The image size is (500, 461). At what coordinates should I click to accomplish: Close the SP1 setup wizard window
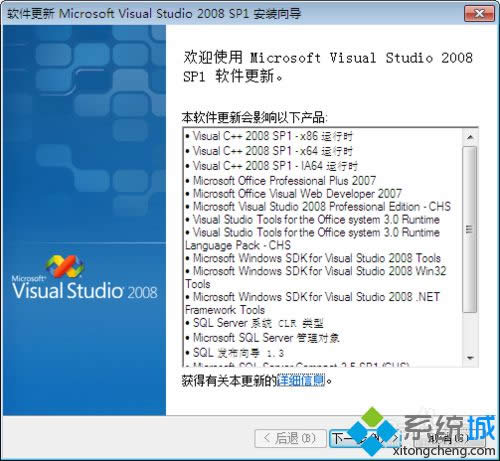pos(479,13)
